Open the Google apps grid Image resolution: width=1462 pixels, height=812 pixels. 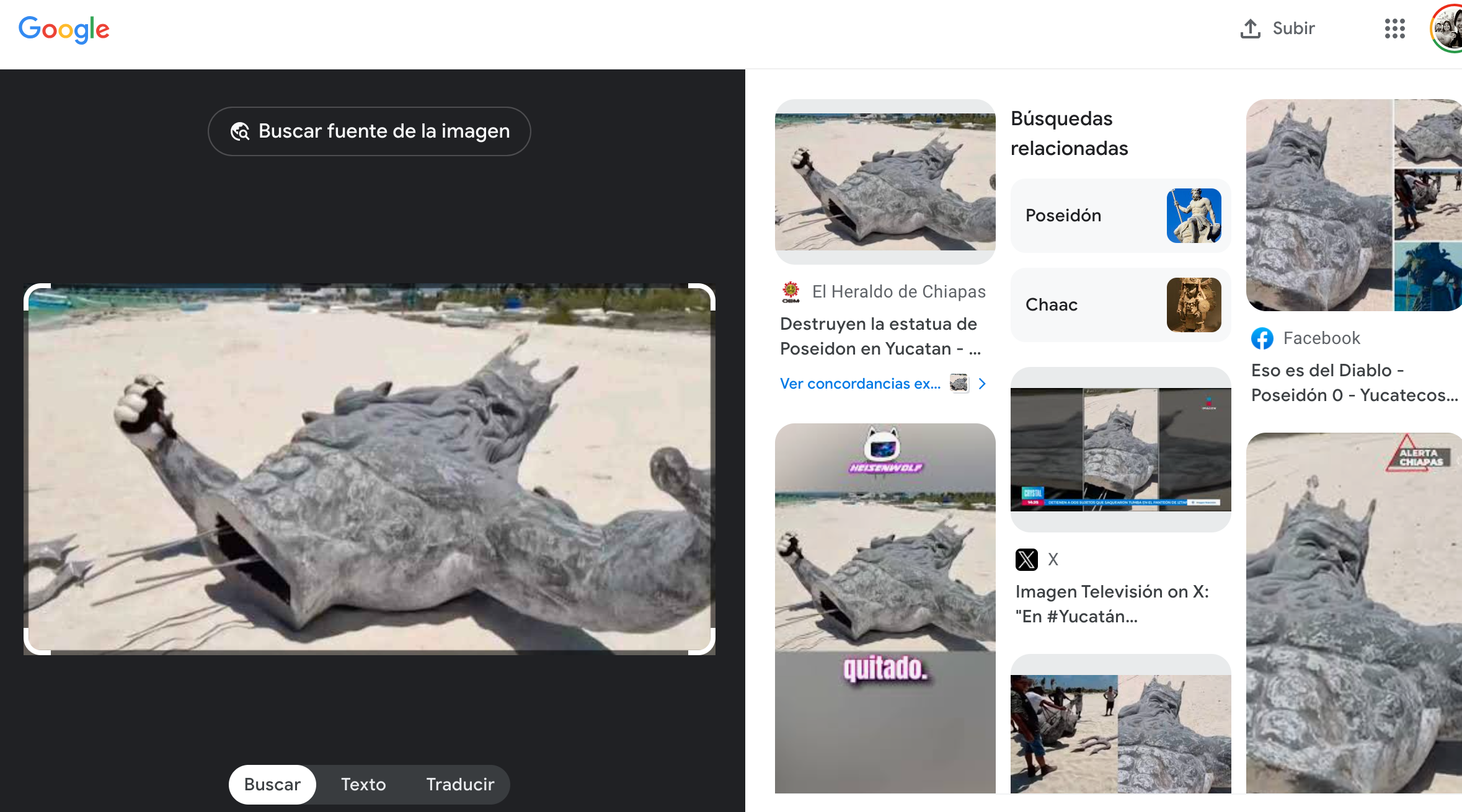pos(1394,29)
